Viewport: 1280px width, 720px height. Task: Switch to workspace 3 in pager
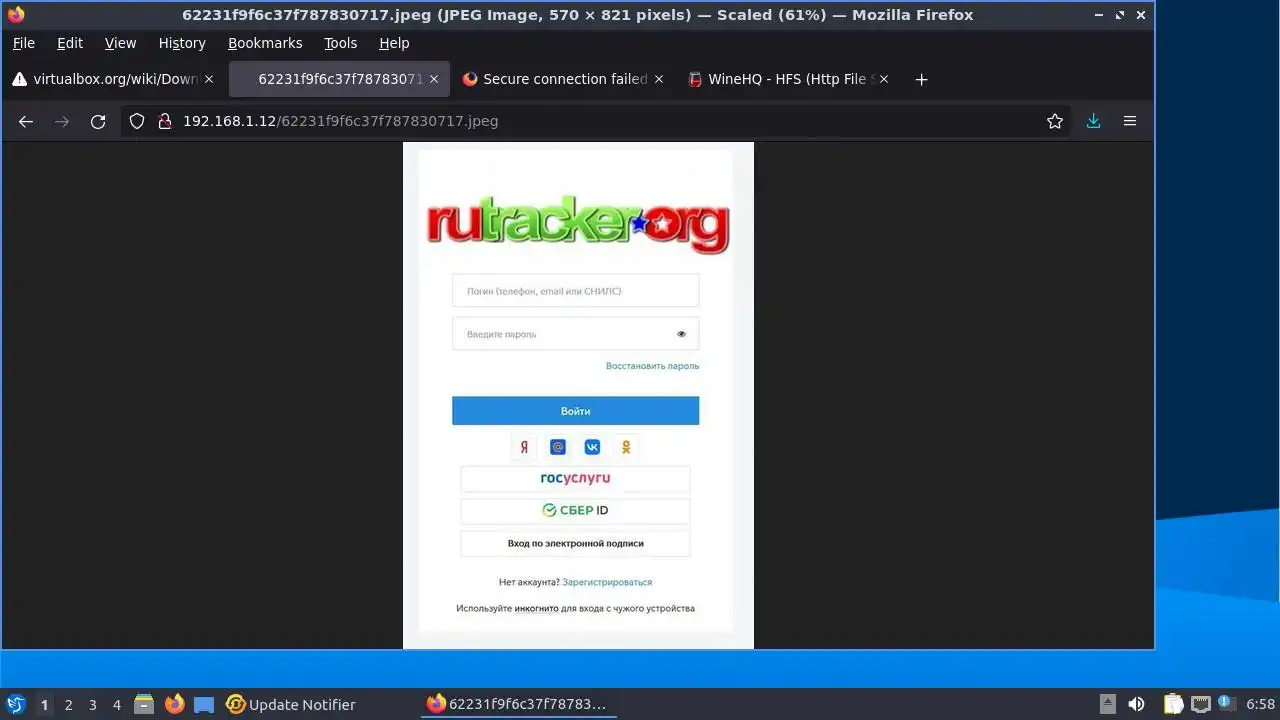tap(92, 704)
